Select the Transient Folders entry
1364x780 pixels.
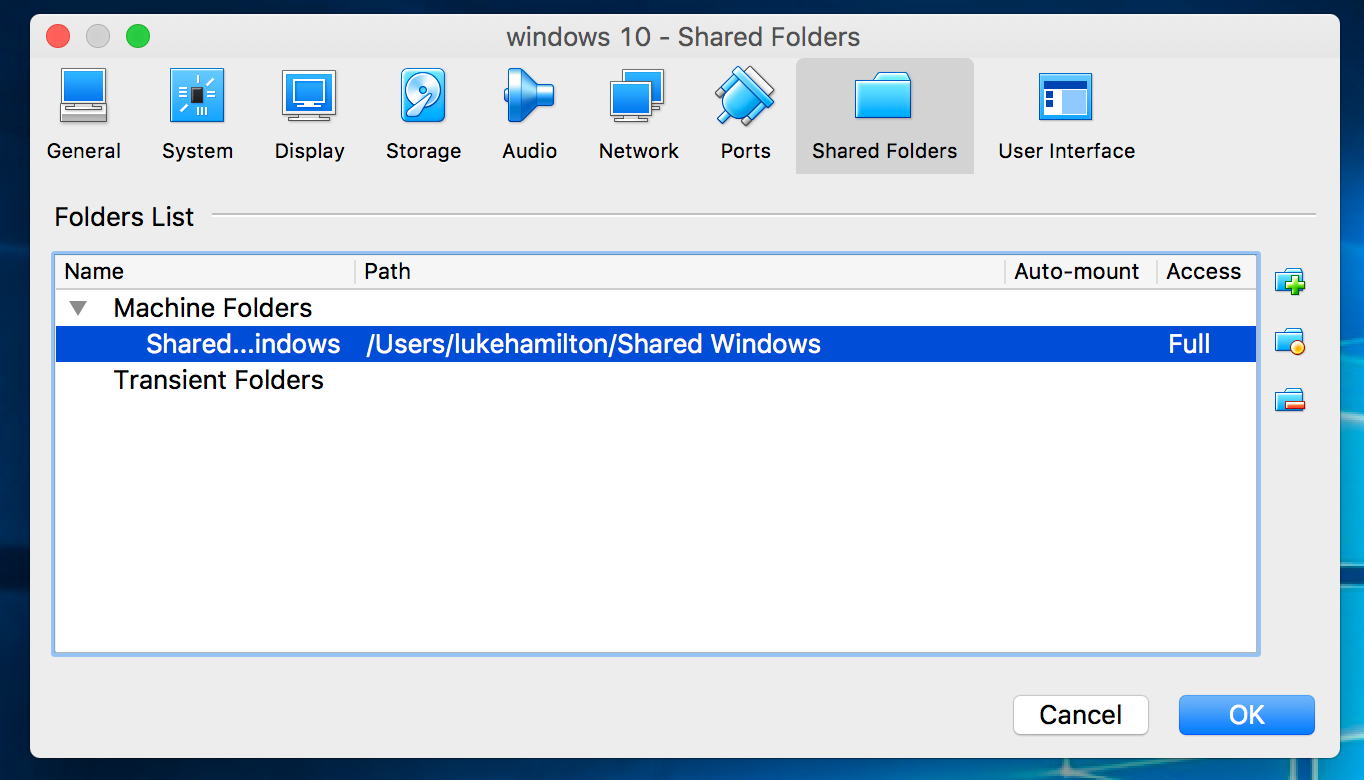point(219,380)
